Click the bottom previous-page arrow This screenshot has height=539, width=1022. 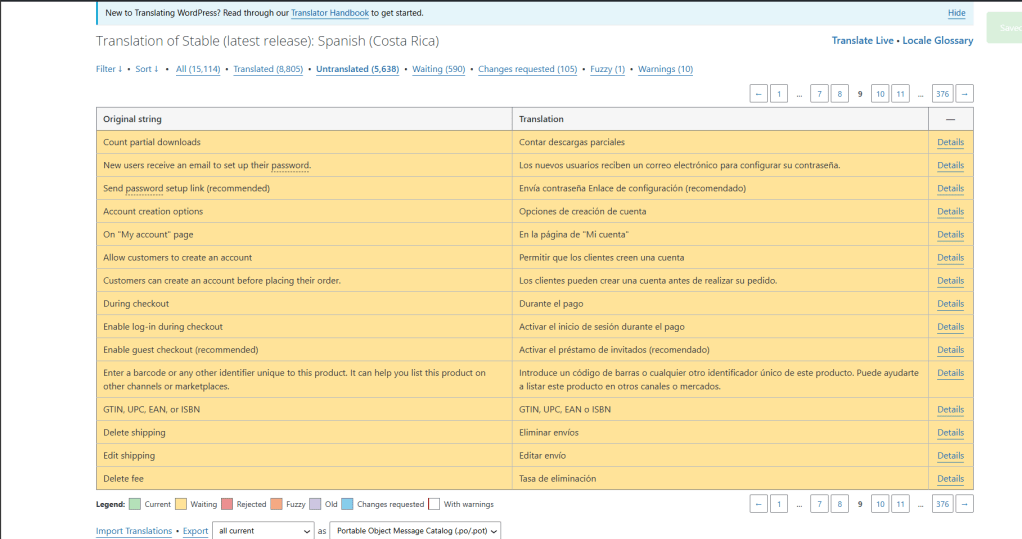click(x=758, y=504)
